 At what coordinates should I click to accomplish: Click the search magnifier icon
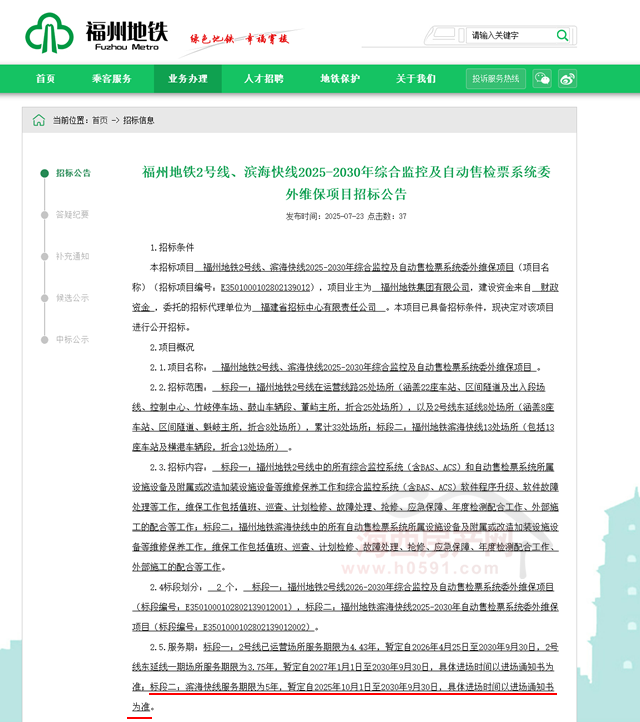(x=562, y=35)
